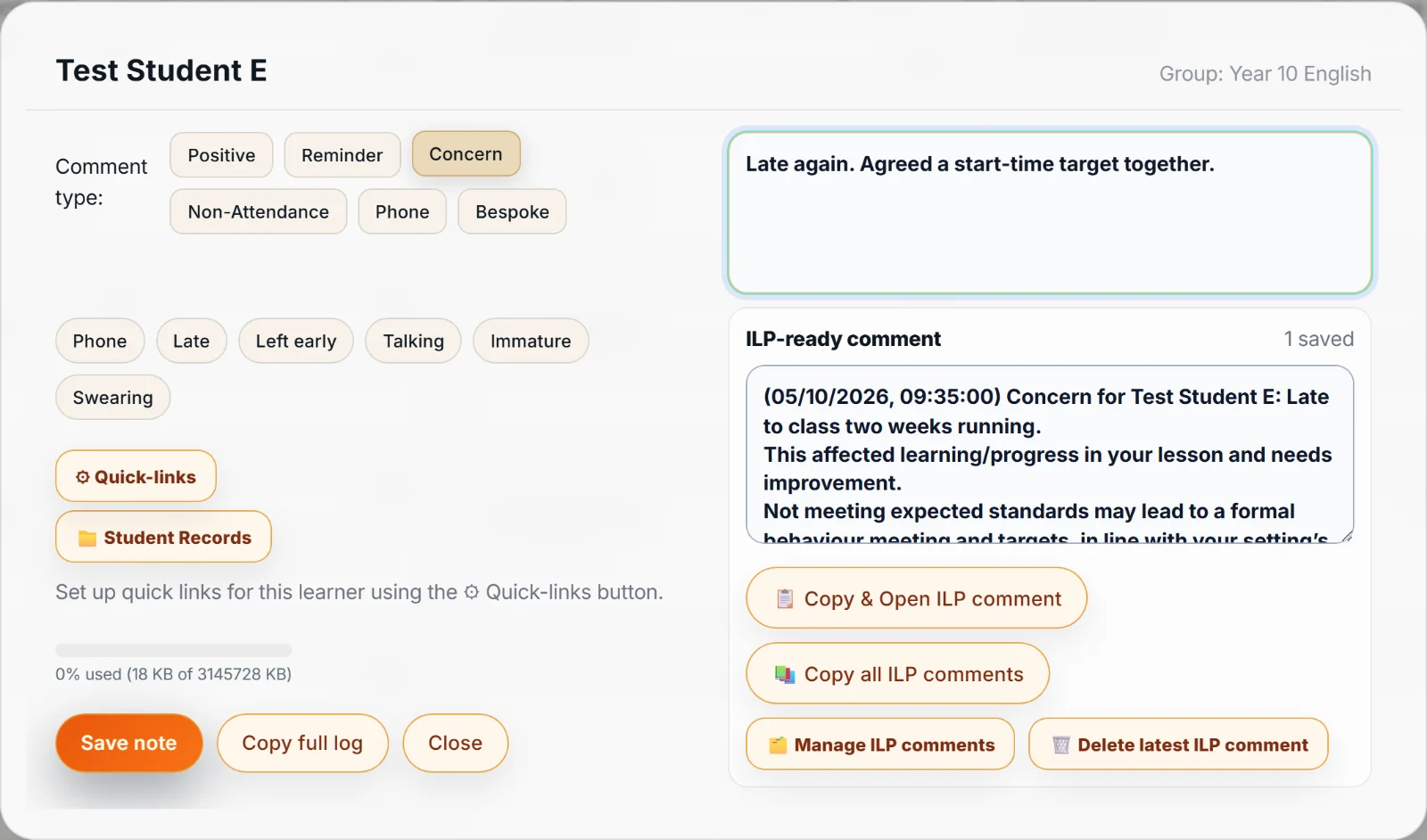The height and width of the screenshot is (840, 1427).
Task: Choose the Left early chip
Action: click(296, 341)
